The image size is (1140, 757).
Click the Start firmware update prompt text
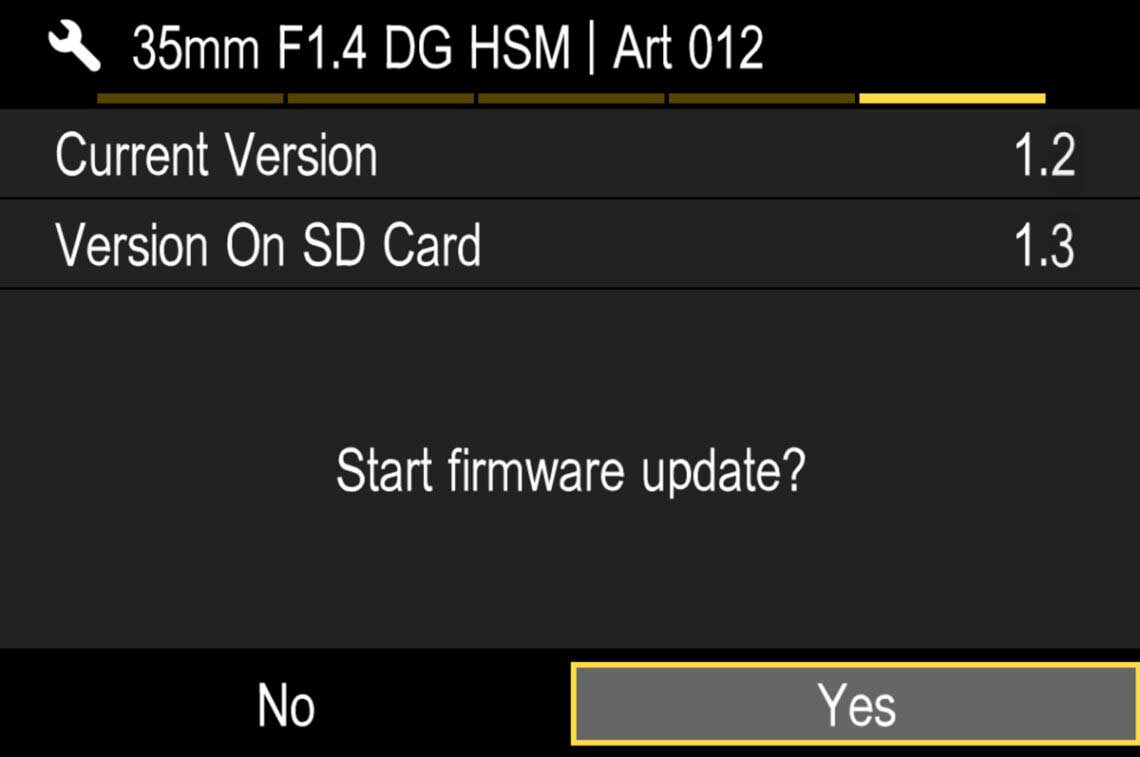coord(571,472)
